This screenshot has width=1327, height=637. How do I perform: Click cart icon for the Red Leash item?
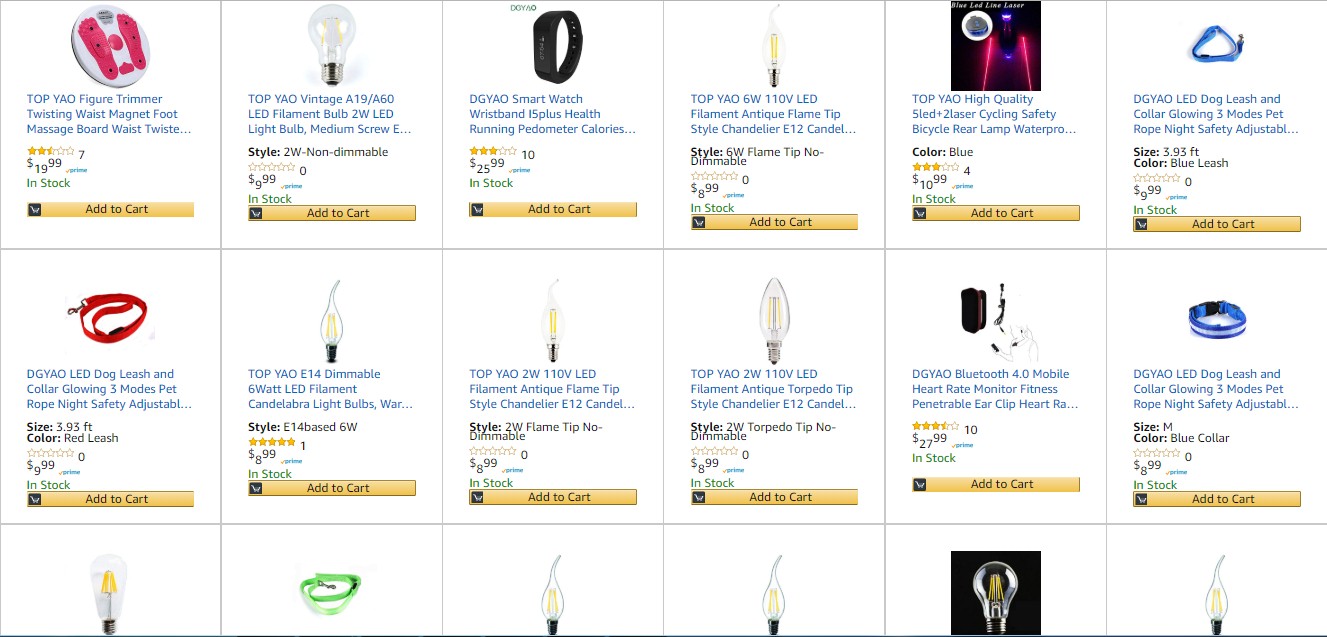click(x=35, y=499)
